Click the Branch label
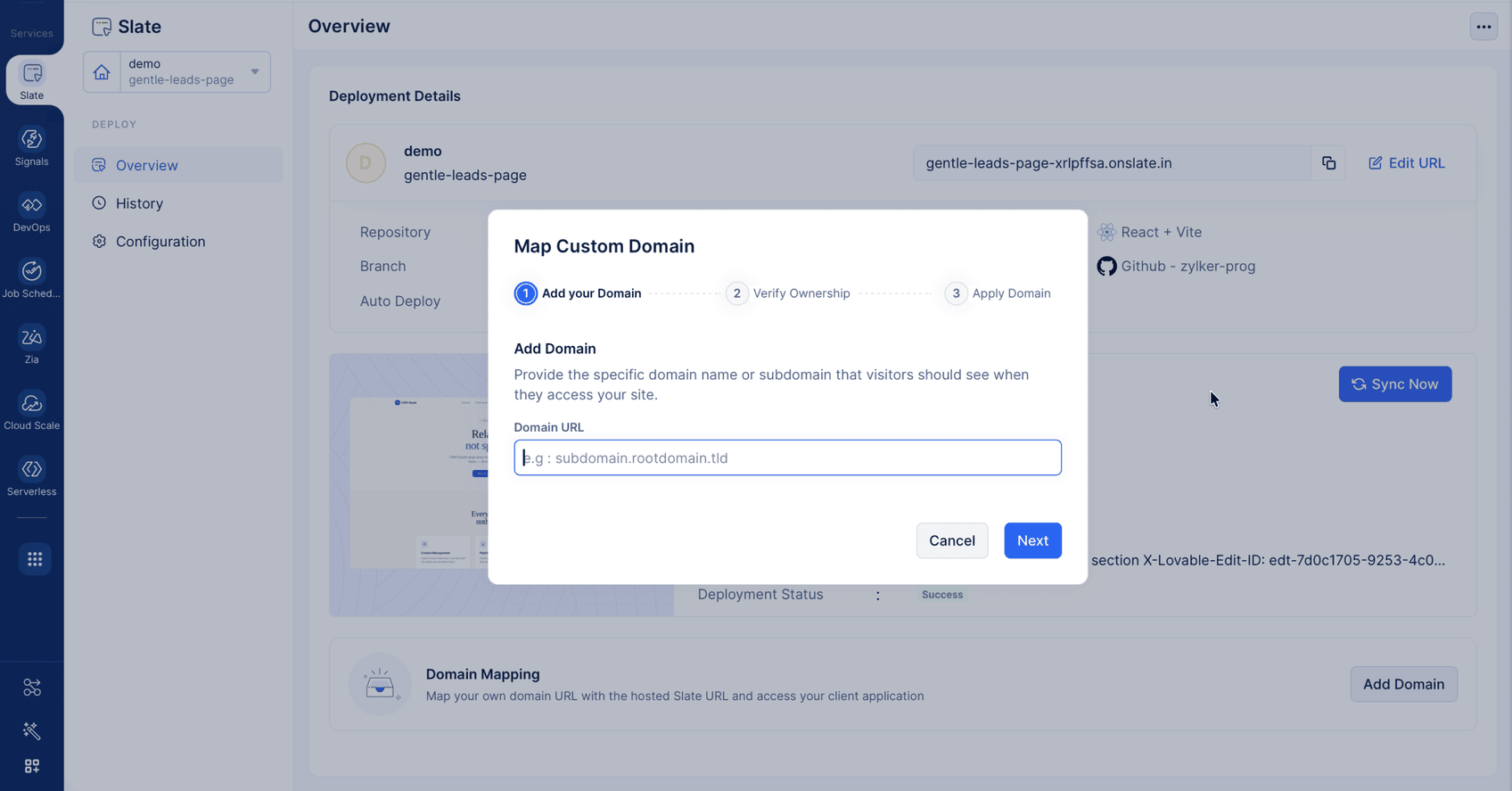 point(382,266)
